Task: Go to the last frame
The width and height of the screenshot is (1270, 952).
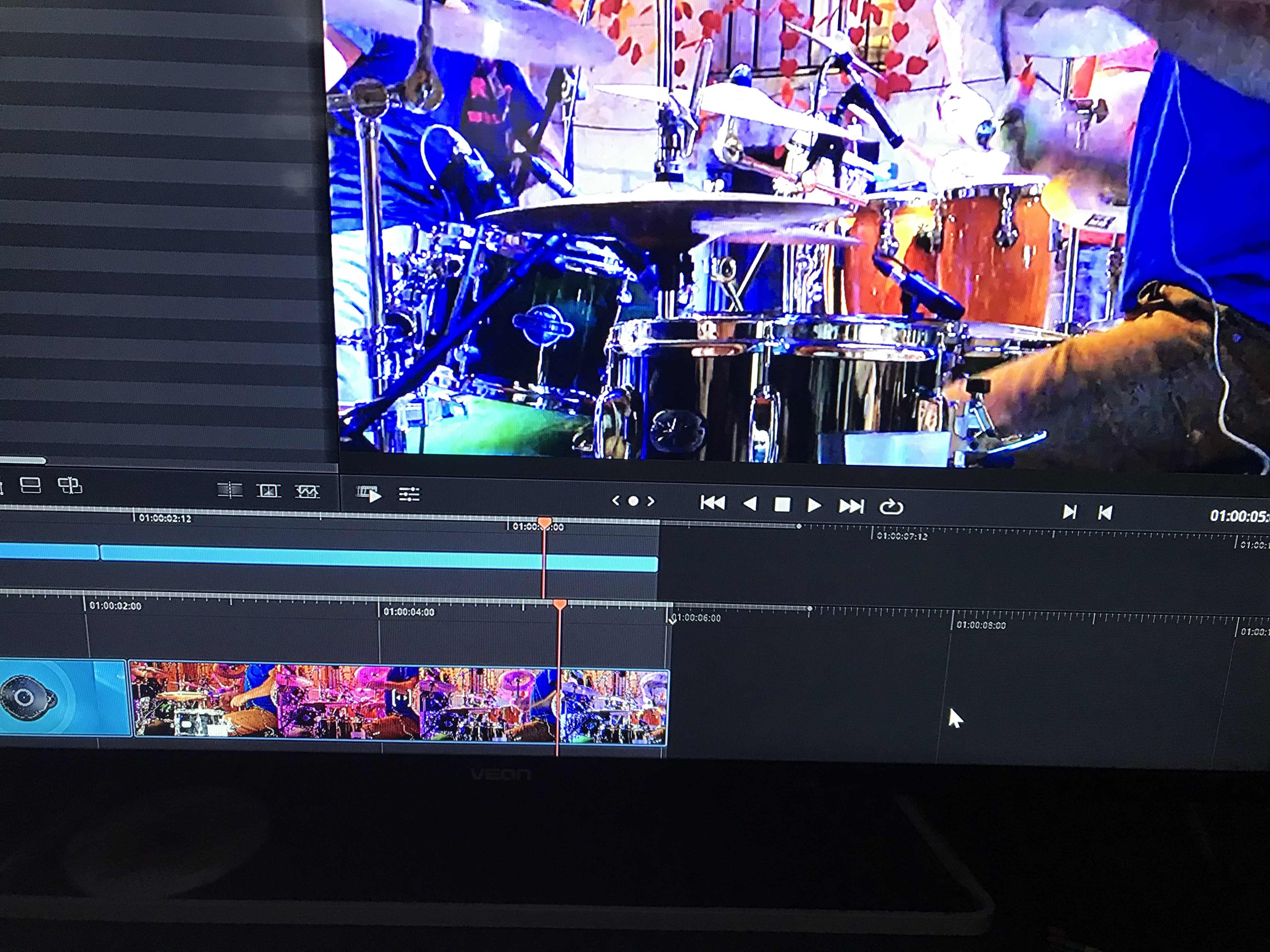Action: [851, 506]
